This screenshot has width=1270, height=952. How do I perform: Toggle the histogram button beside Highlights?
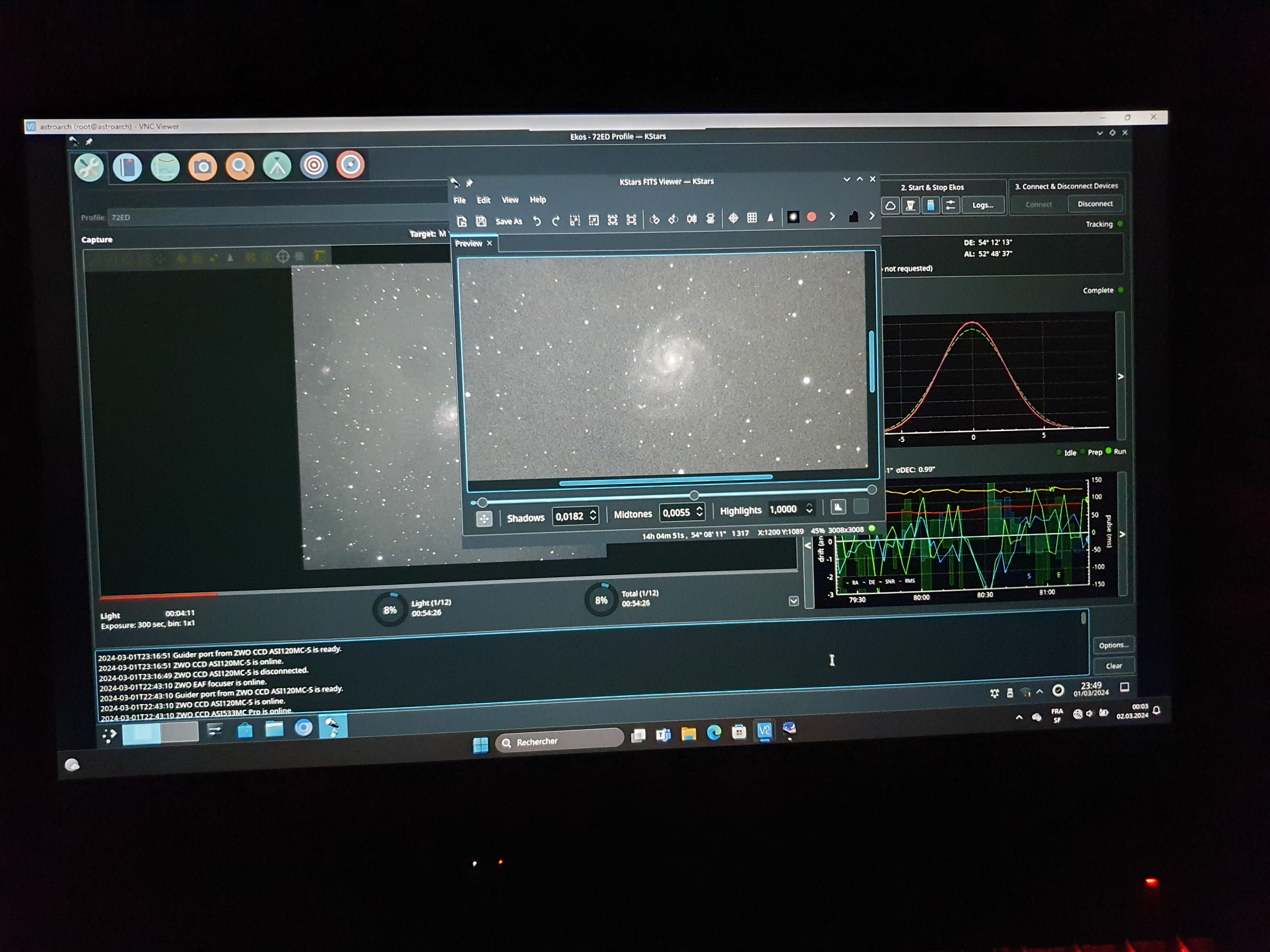pyautogui.click(x=838, y=507)
